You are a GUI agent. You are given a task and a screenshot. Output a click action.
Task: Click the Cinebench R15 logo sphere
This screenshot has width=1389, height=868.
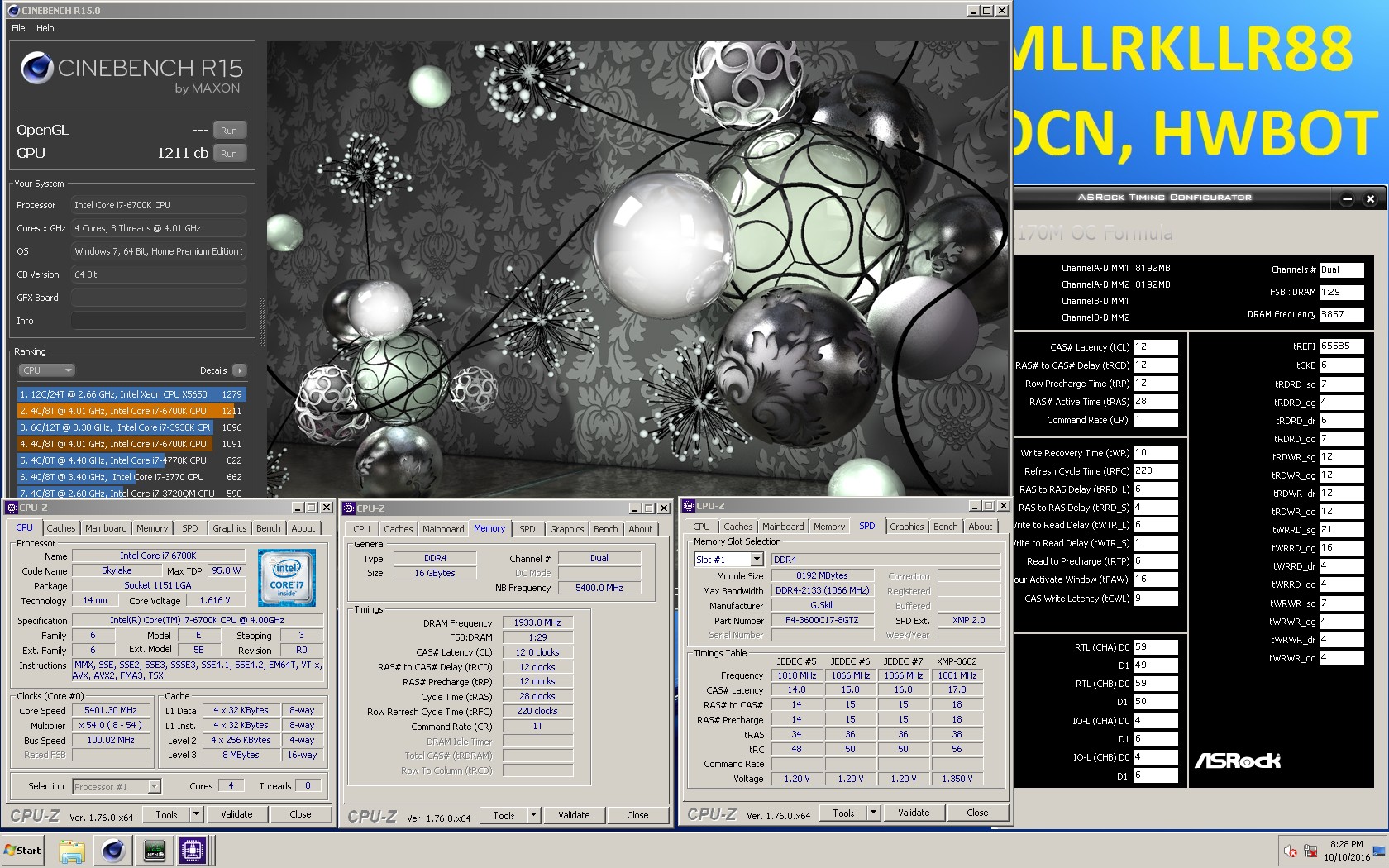38,69
